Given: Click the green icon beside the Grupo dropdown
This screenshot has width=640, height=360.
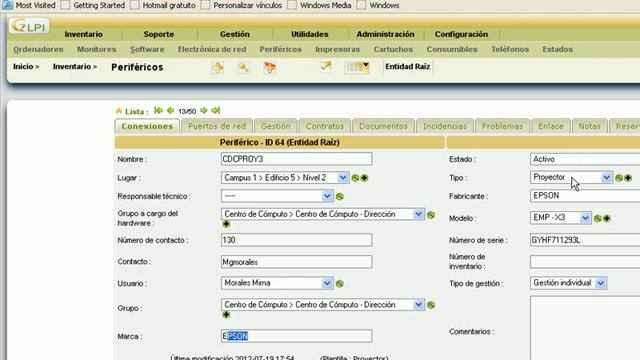Looking at the screenshot, I should (431, 305).
